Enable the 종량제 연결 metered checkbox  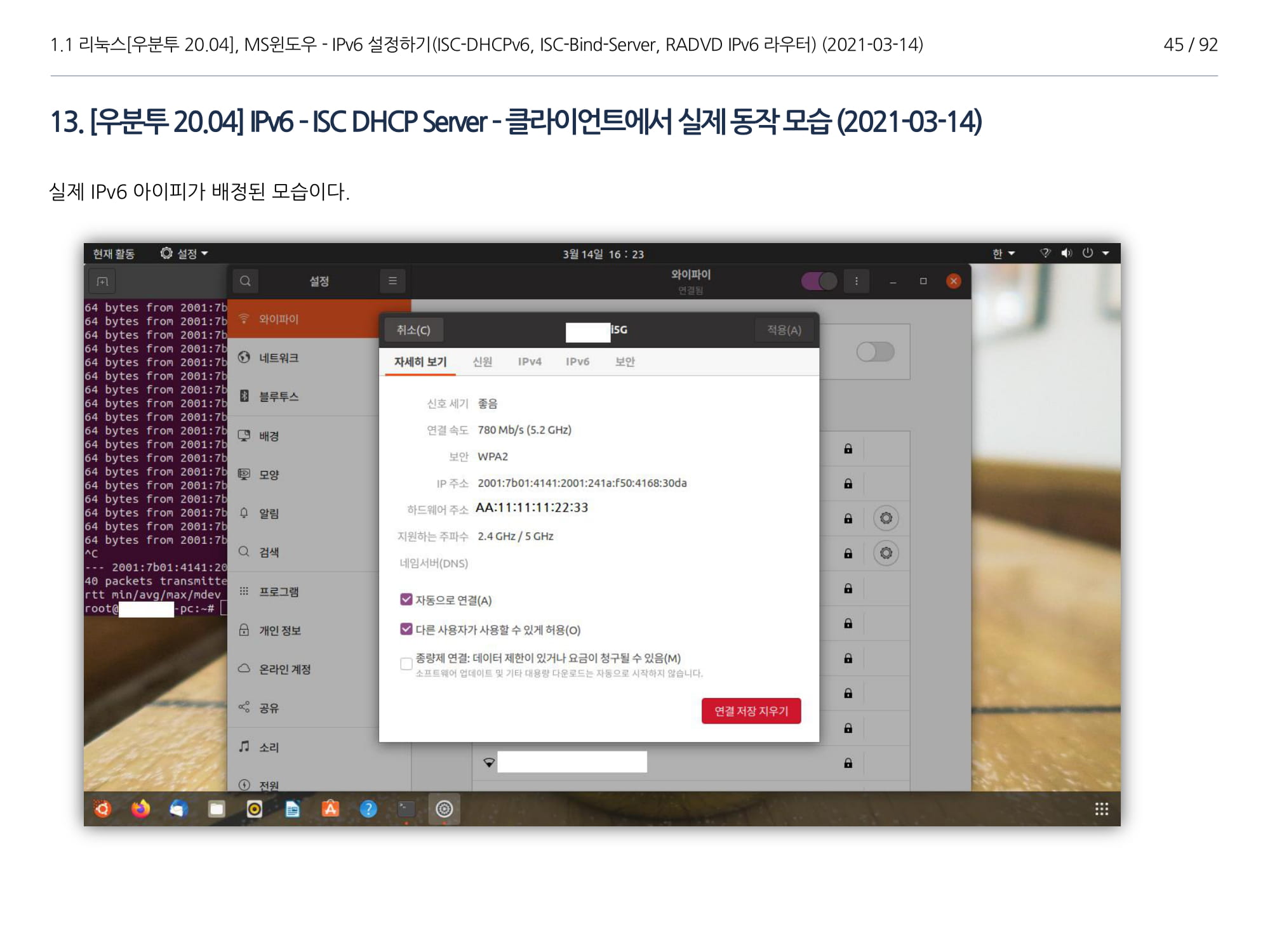click(406, 664)
